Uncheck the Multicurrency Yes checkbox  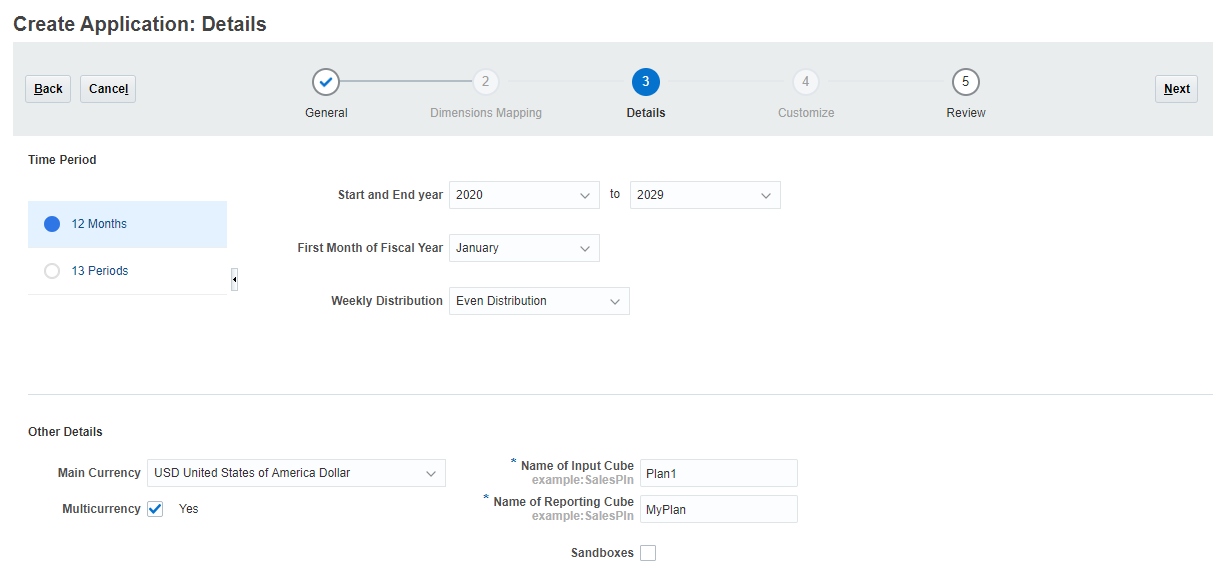tap(155, 508)
